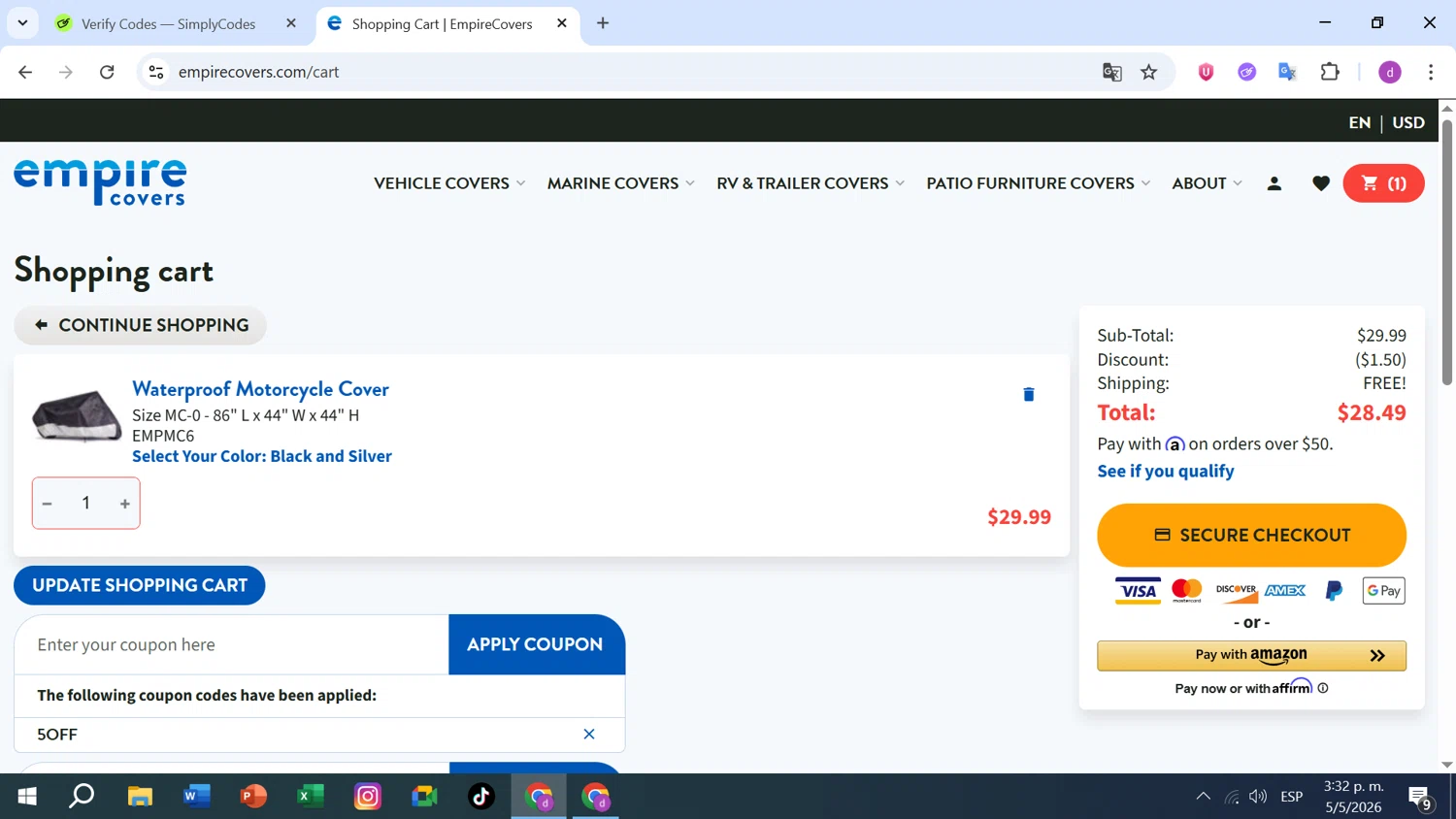
Task: Click the address bar URL empirecovers.com/cart
Action: [258, 72]
